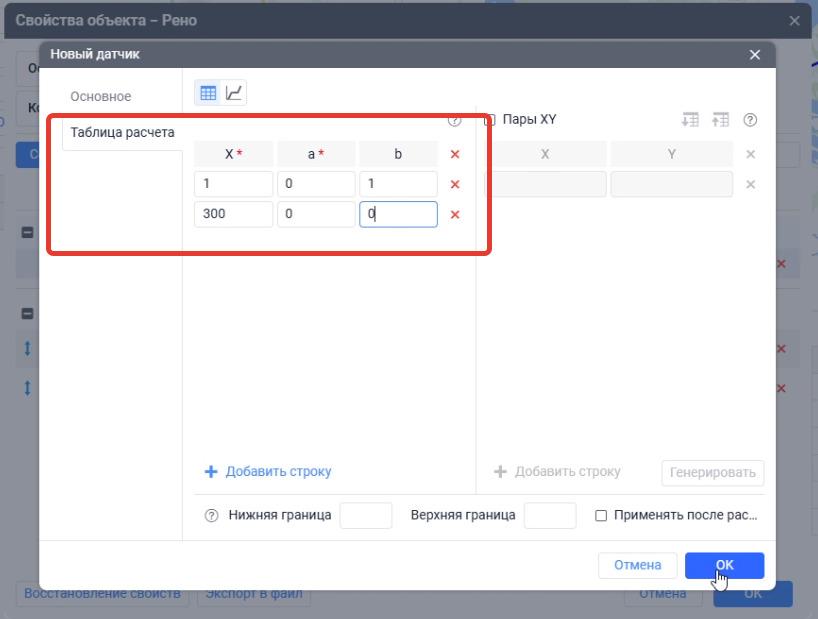Clear the whole calculation table via the header delete icon
The width and height of the screenshot is (818, 619).
tap(455, 154)
